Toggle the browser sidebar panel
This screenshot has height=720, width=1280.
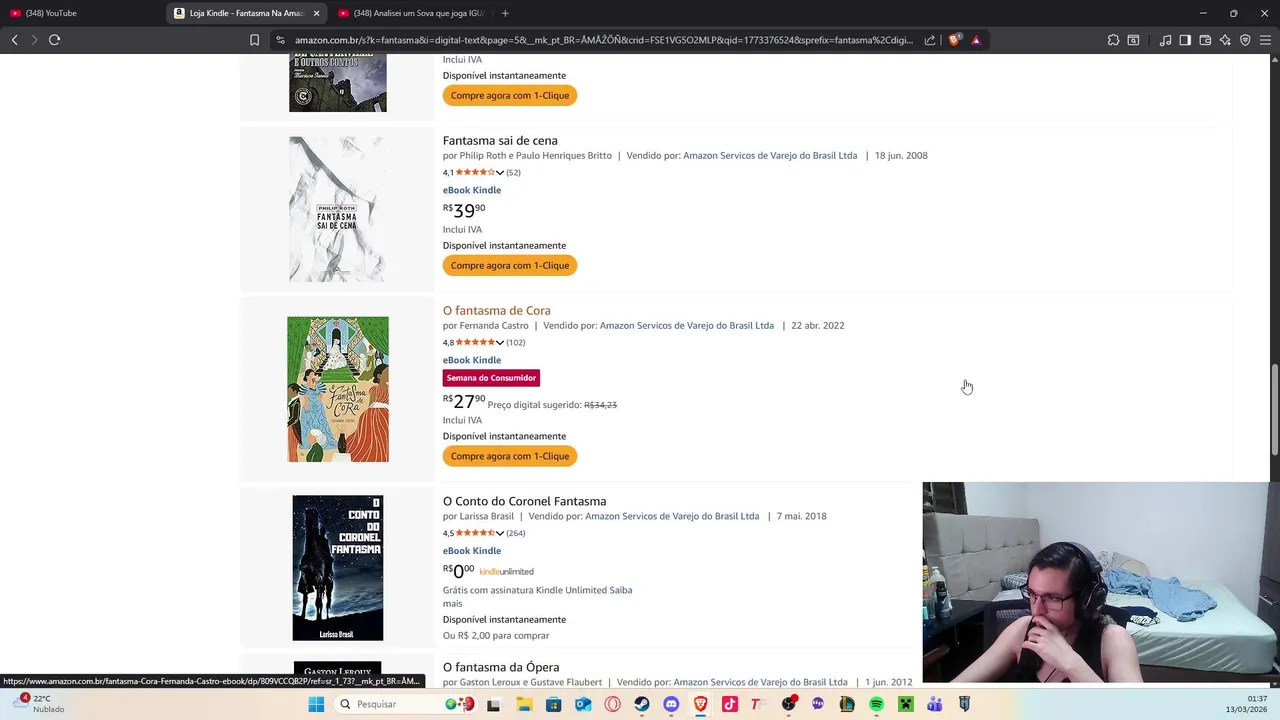pyautogui.click(x=1185, y=40)
